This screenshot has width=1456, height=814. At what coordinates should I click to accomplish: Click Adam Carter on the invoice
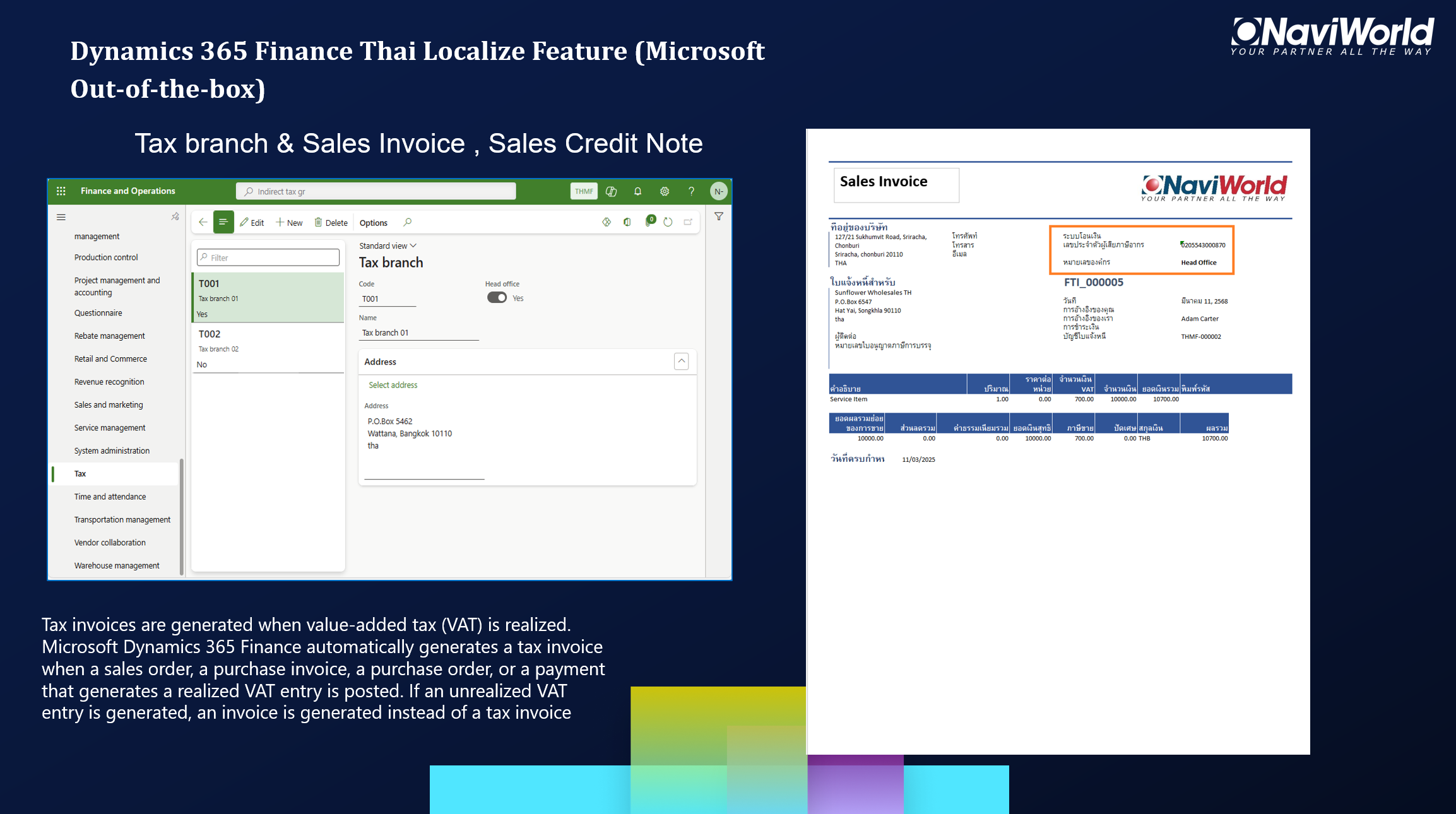click(x=1200, y=319)
